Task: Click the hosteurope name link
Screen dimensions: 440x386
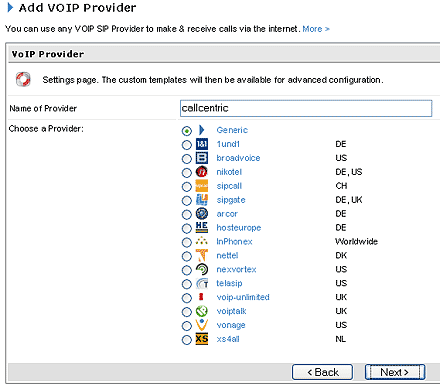Action: [239, 228]
